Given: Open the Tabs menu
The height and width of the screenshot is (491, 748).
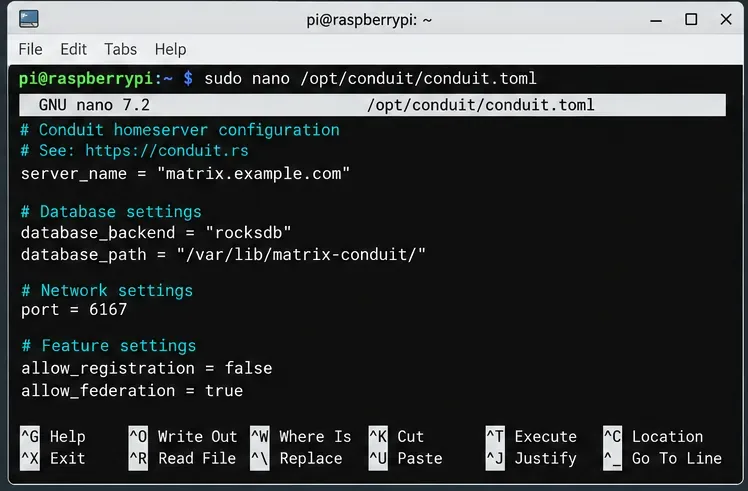Looking at the screenshot, I should 121,49.
